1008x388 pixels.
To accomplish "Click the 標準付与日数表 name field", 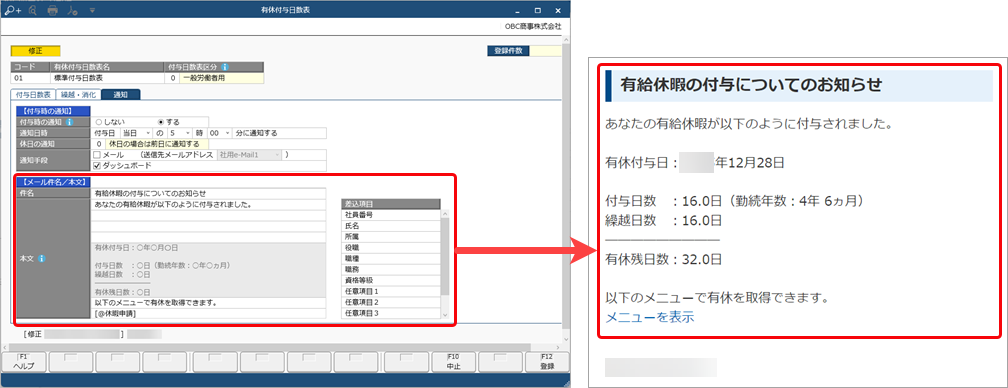I will (x=107, y=78).
